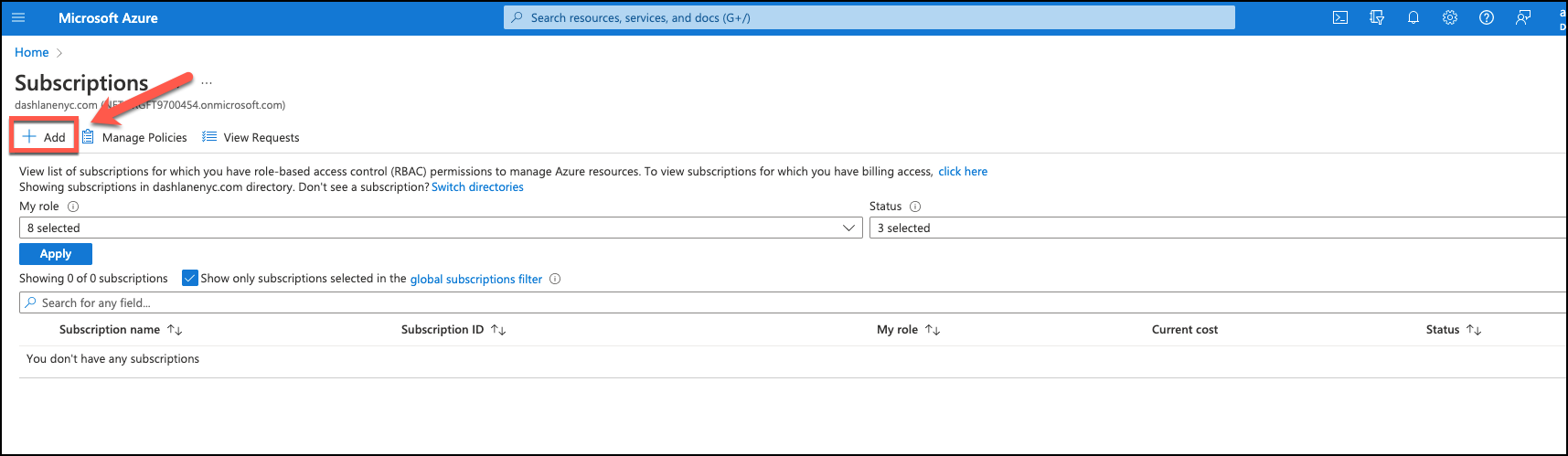This screenshot has height=456, width=1568.
Task: Sort by Subscription name arrows
Action: tap(175, 330)
